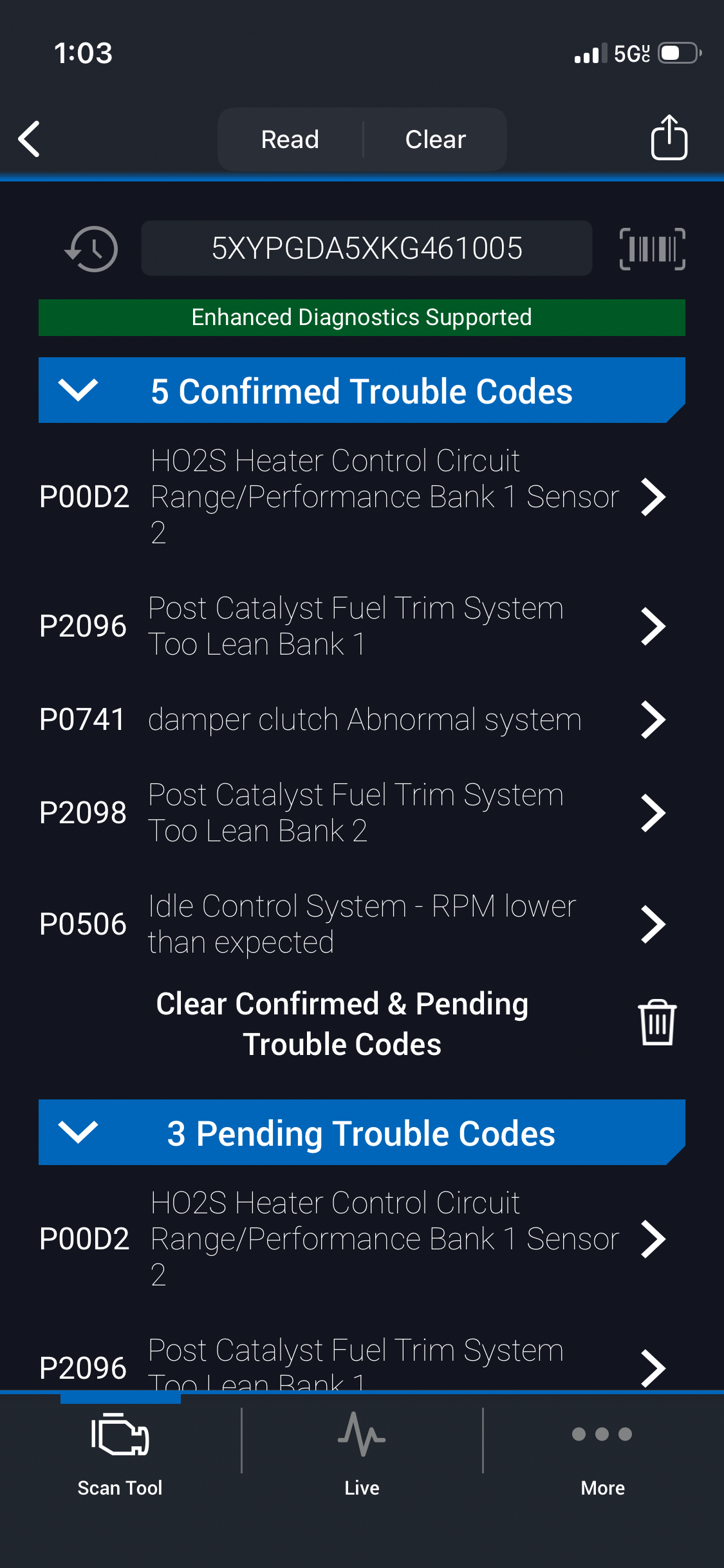This screenshot has height=1568, width=724.
Task: Open the More three-dots icon
Action: point(602,1435)
